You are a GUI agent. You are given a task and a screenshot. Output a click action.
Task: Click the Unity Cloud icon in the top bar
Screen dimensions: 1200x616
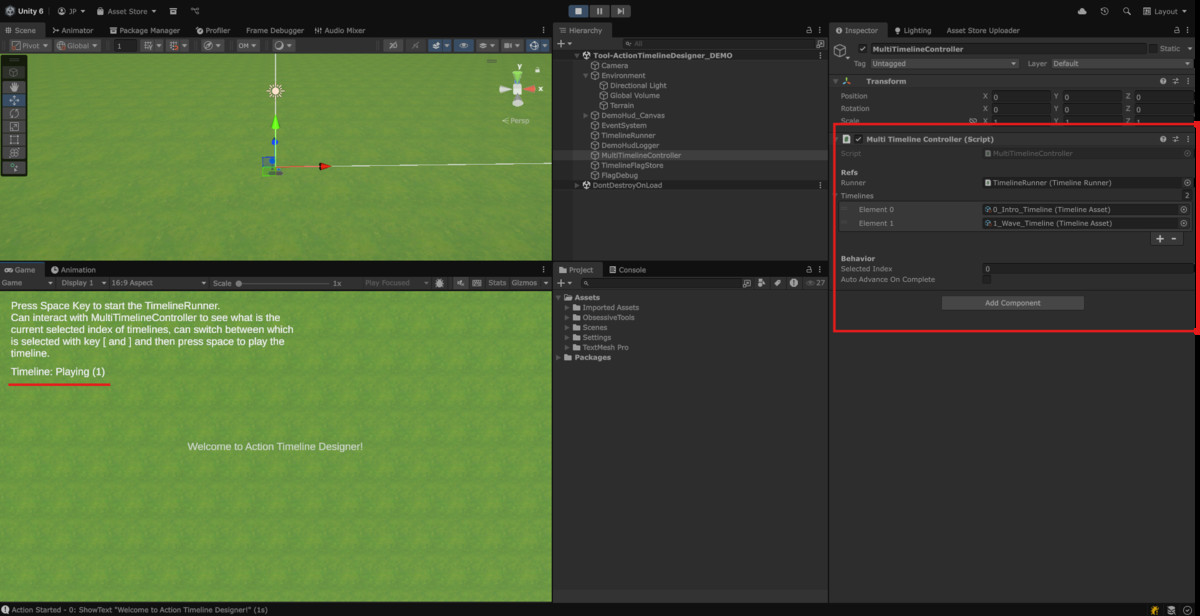click(x=1082, y=10)
